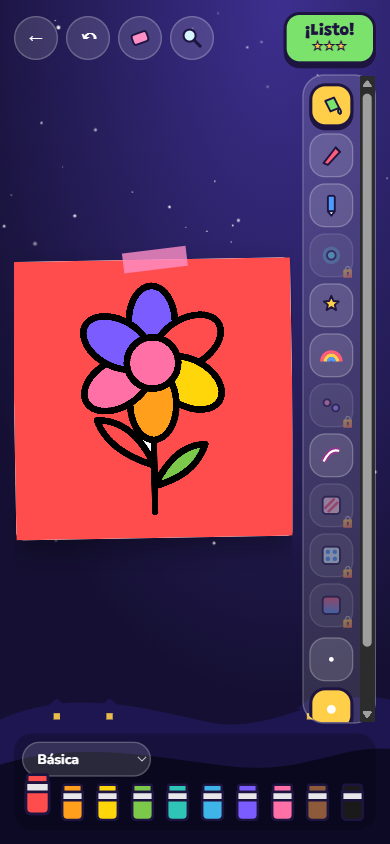Pick the black paint jar
Screen dimensions: 390x844
tap(352, 802)
